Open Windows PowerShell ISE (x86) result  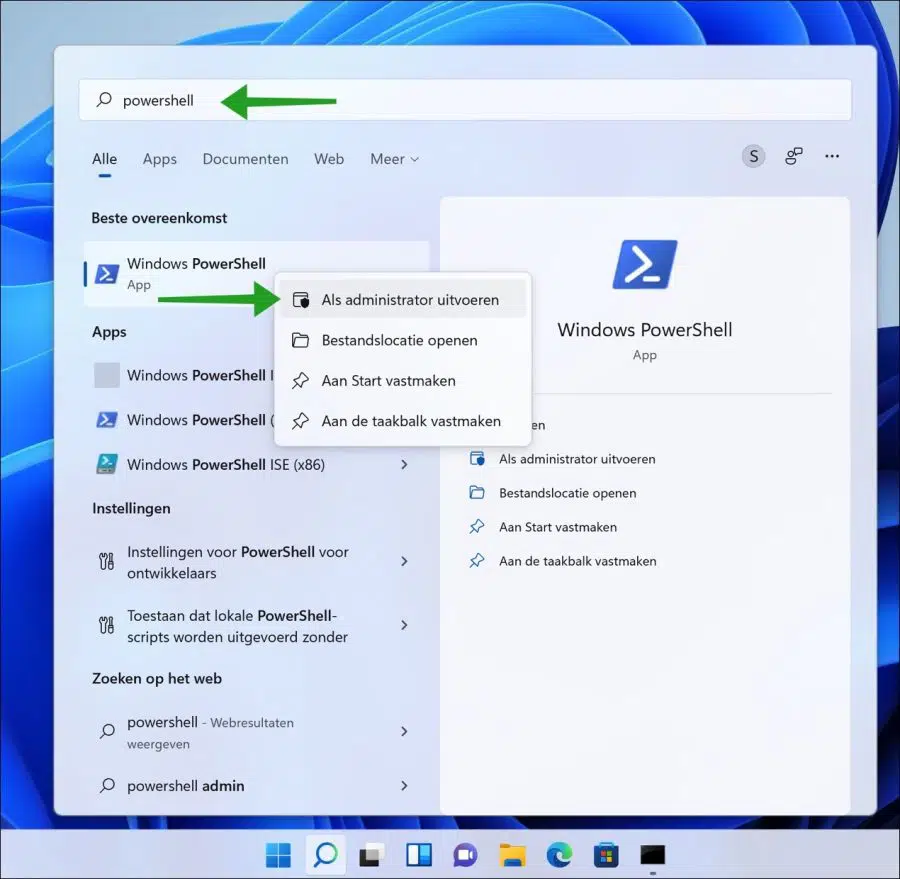[x=256, y=464]
